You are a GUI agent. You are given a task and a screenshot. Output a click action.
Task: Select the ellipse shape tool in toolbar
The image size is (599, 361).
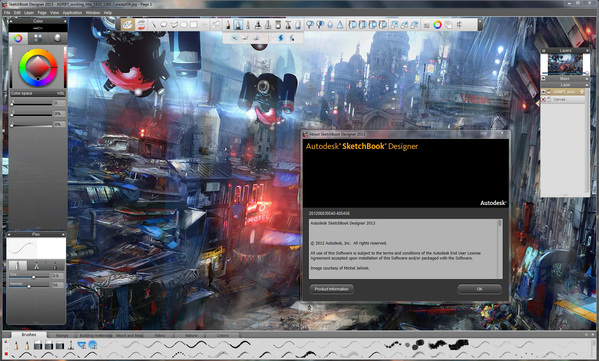click(184, 25)
